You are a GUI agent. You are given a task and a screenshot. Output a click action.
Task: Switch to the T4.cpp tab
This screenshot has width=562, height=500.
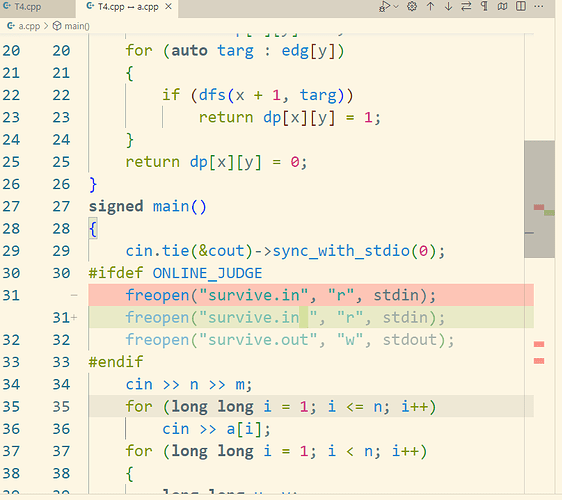click(27, 7)
